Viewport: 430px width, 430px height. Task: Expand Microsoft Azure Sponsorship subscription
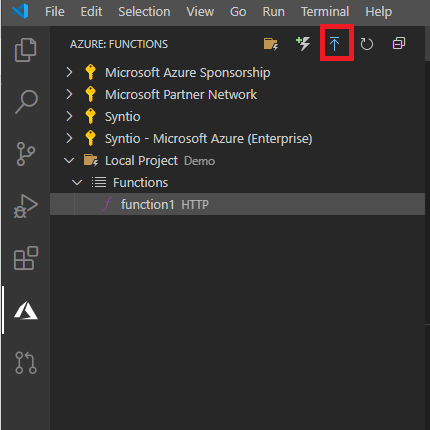[x=69, y=72]
